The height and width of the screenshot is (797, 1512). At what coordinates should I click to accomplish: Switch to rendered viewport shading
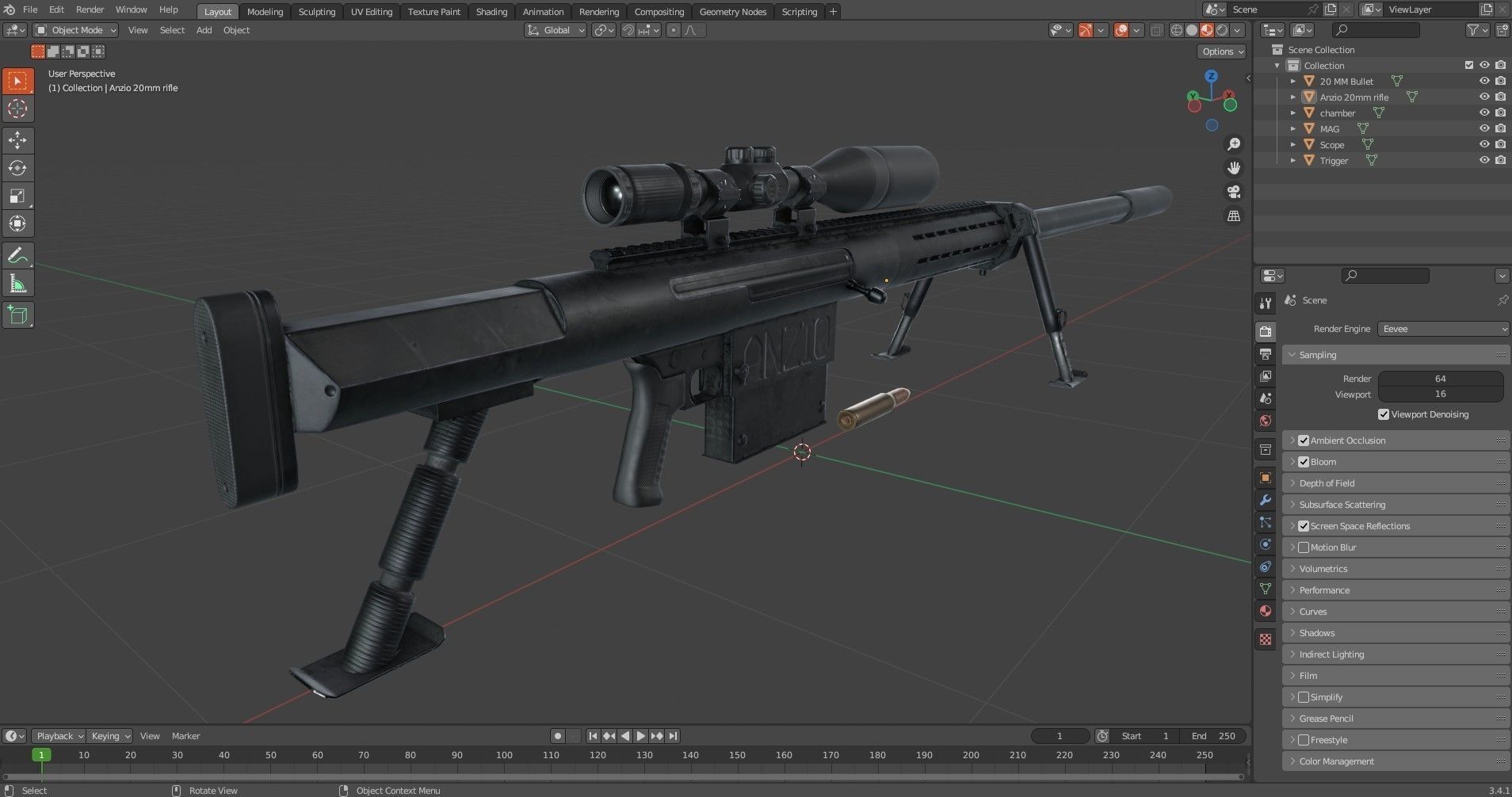[x=1222, y=30]
